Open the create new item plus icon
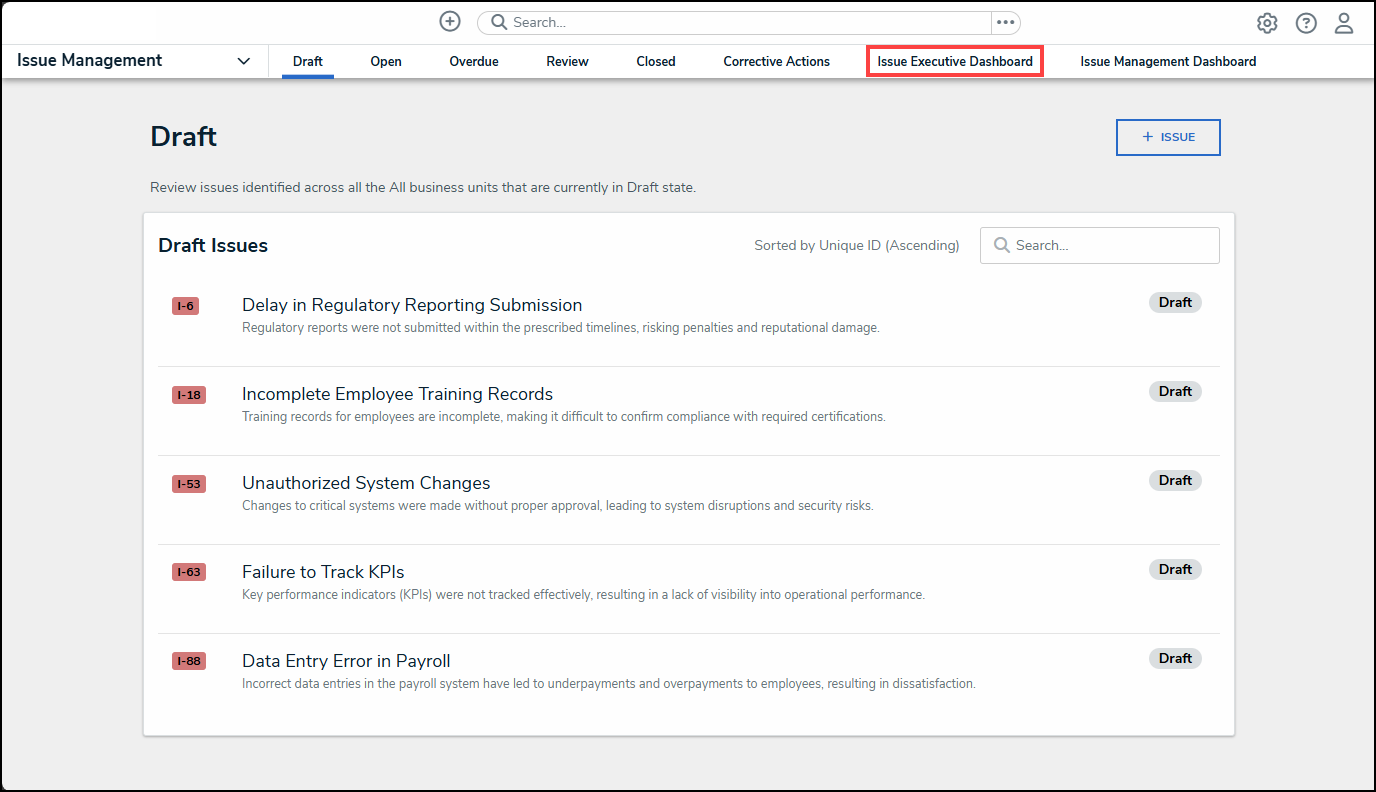The image size is (1376, 792). (x=449, y=21)
